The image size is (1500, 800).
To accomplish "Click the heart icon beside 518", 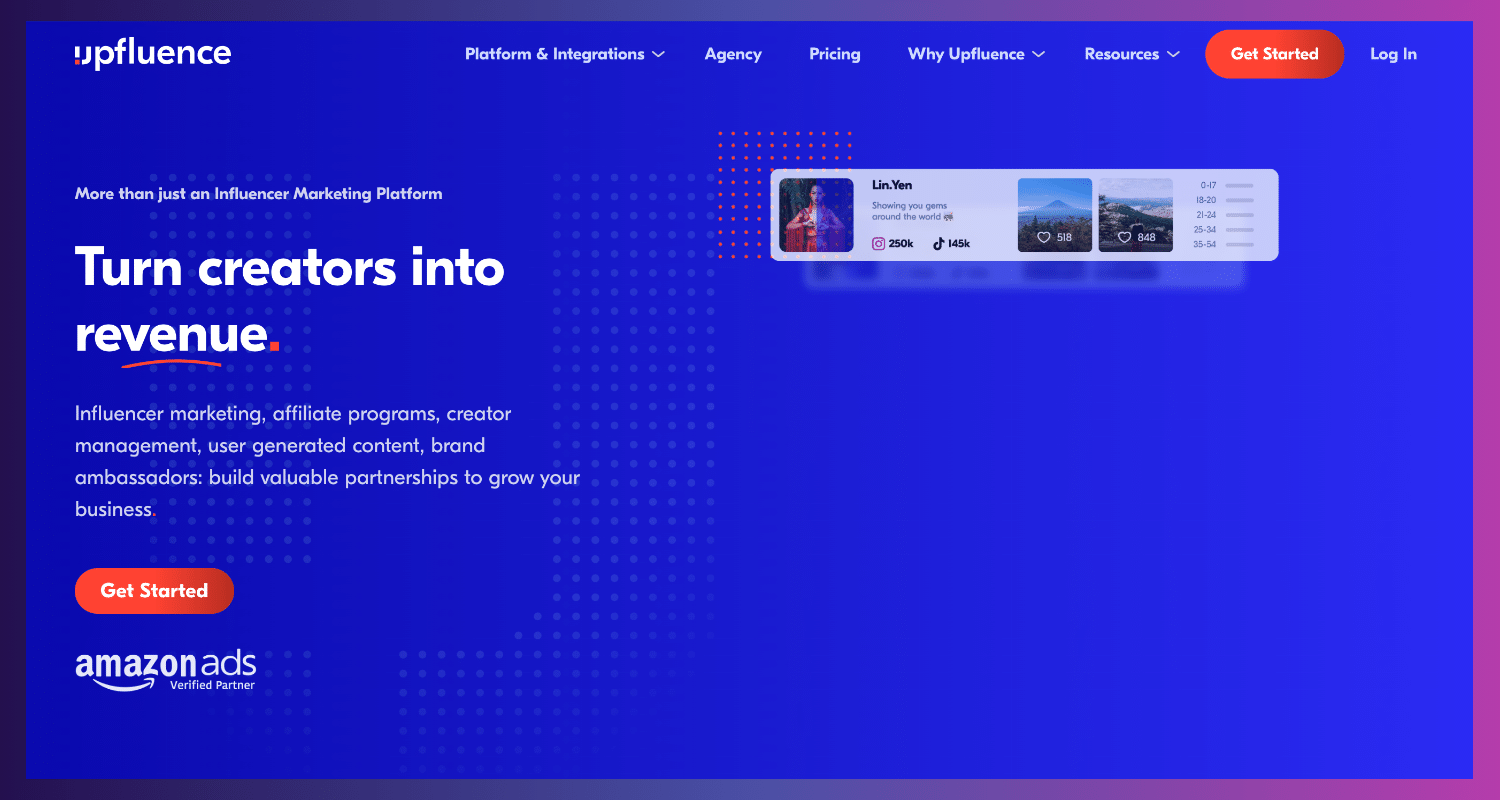I will 1043,238.
